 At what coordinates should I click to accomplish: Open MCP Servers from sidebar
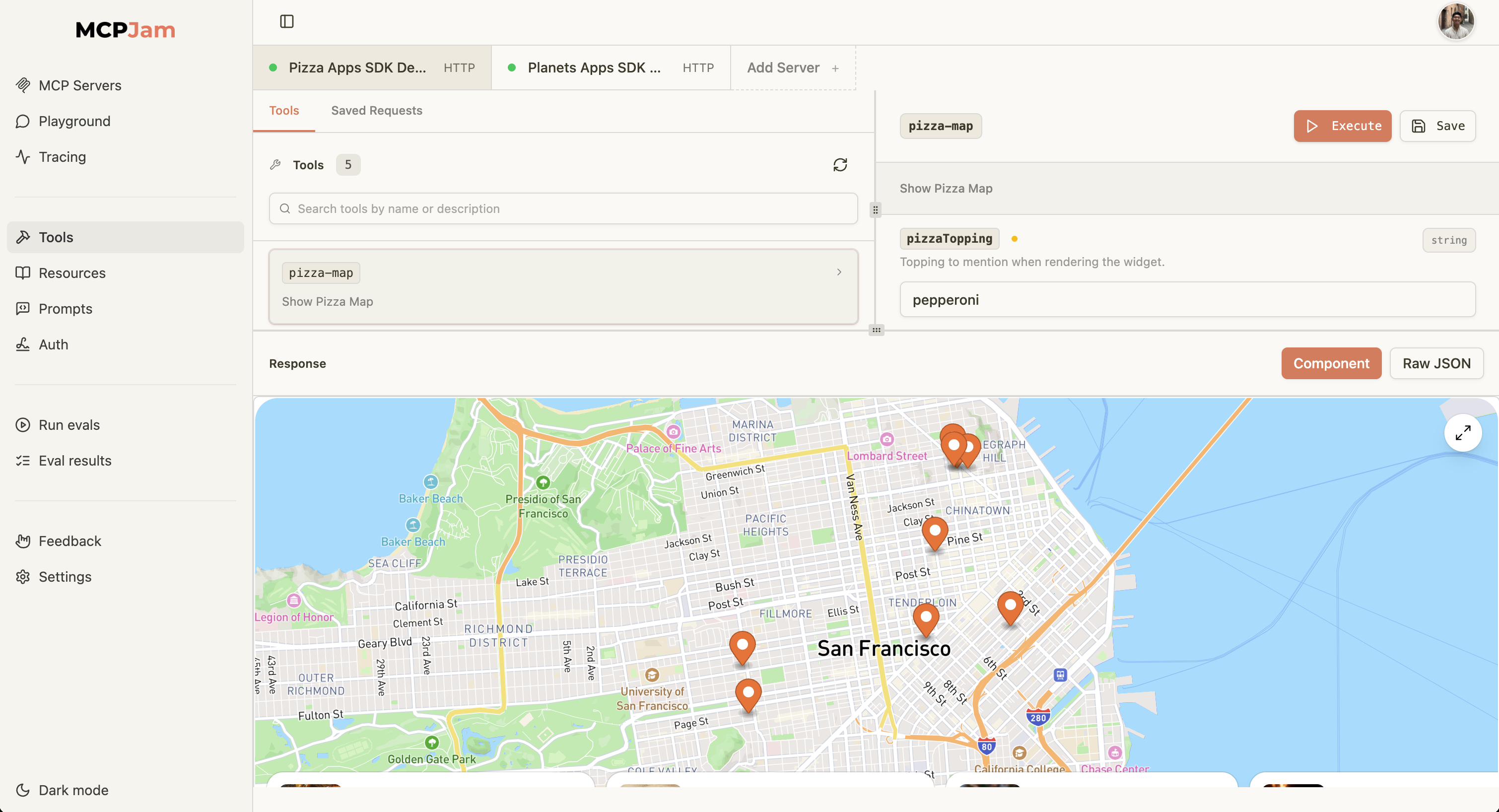coord(80,85)
